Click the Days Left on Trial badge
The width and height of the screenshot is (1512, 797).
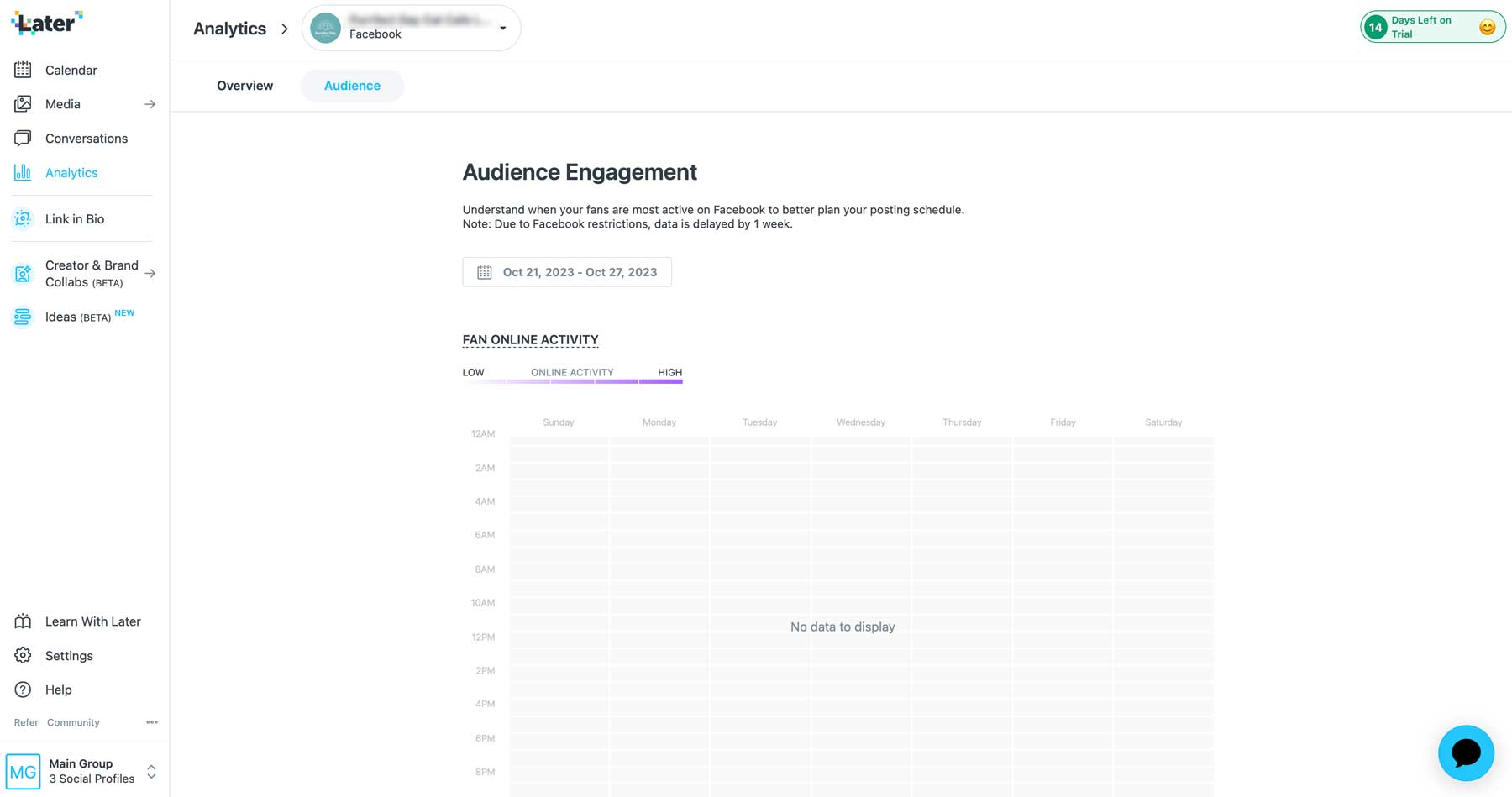coord(1431,26)
